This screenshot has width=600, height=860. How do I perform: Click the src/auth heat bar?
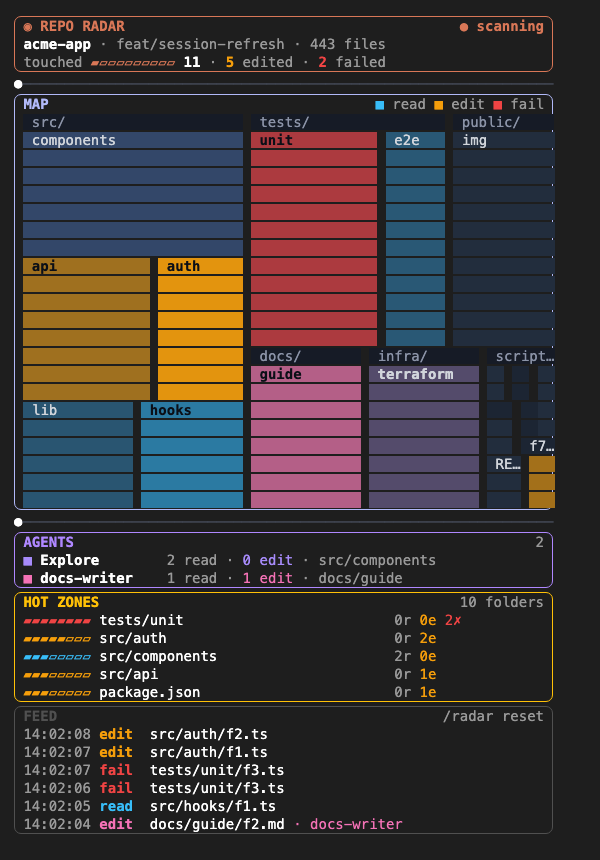pyautogui.click(x=57, y=640)
